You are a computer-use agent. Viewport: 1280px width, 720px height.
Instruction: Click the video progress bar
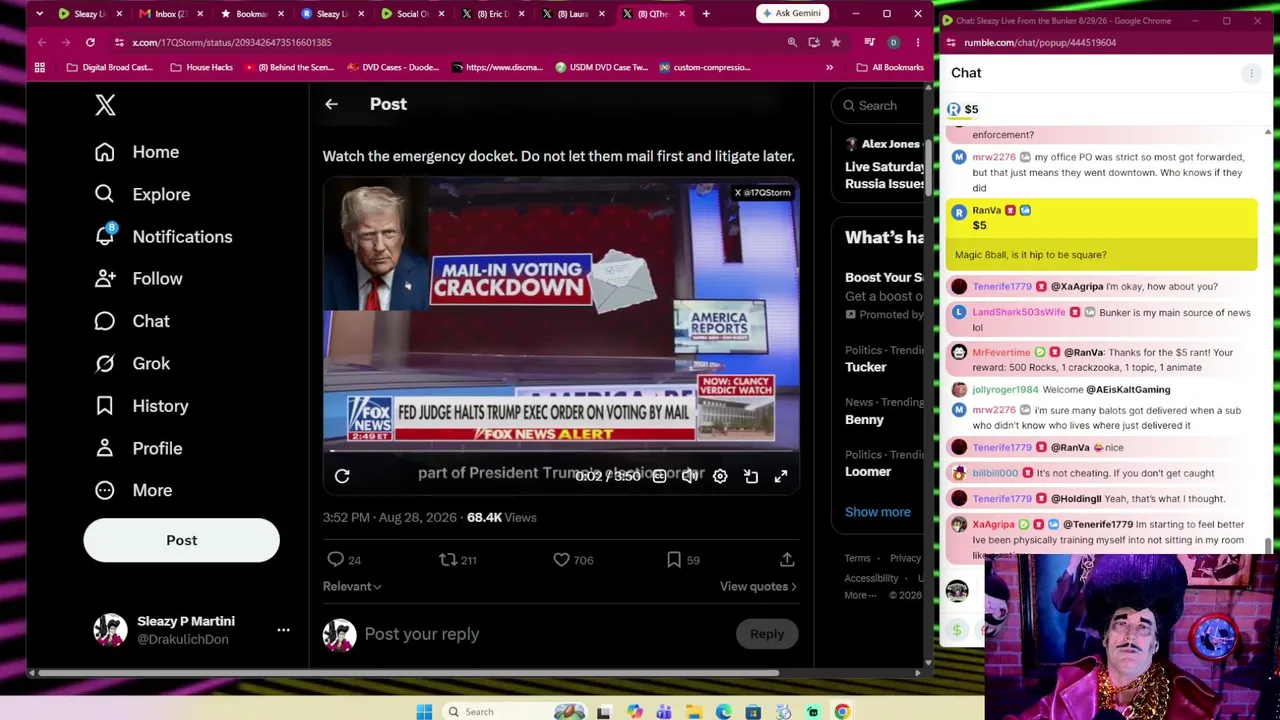click(560, 451)
